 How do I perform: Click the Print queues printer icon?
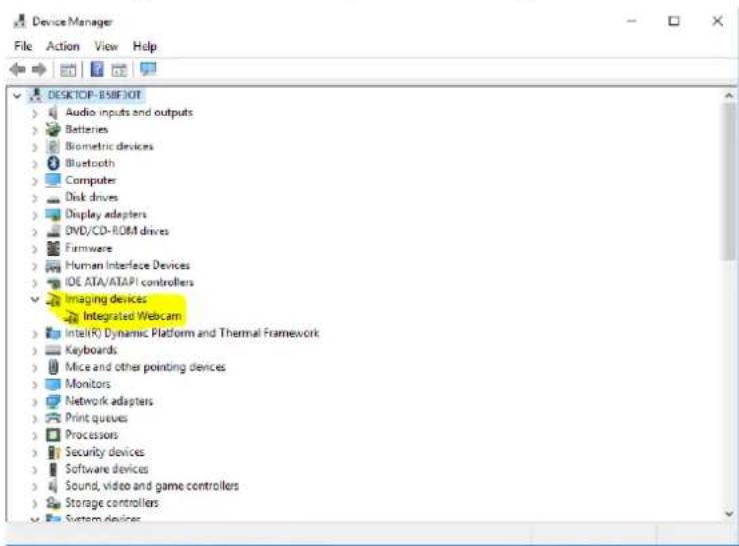53,418
